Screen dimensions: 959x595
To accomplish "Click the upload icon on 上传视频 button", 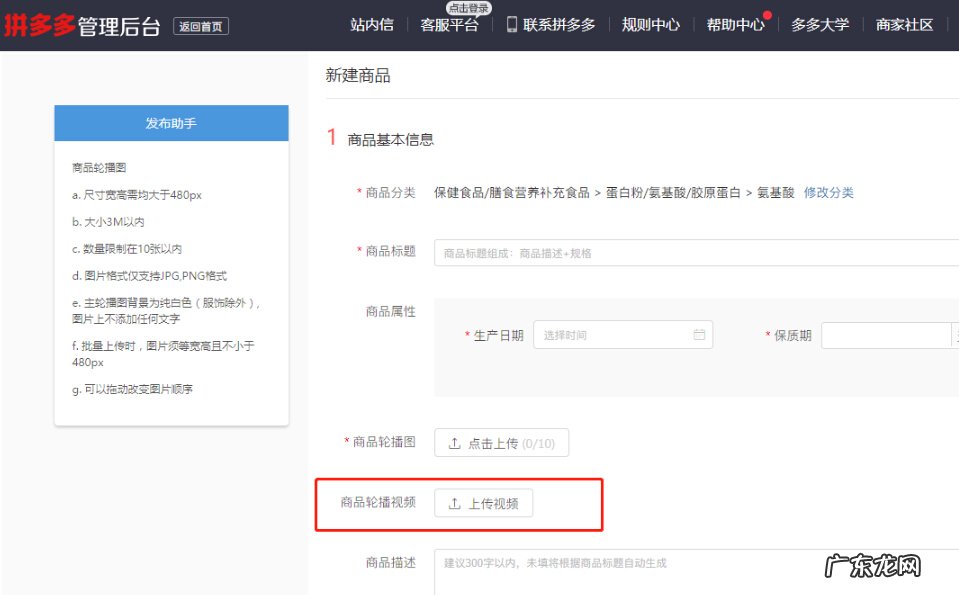I will [x=452, y=503].
